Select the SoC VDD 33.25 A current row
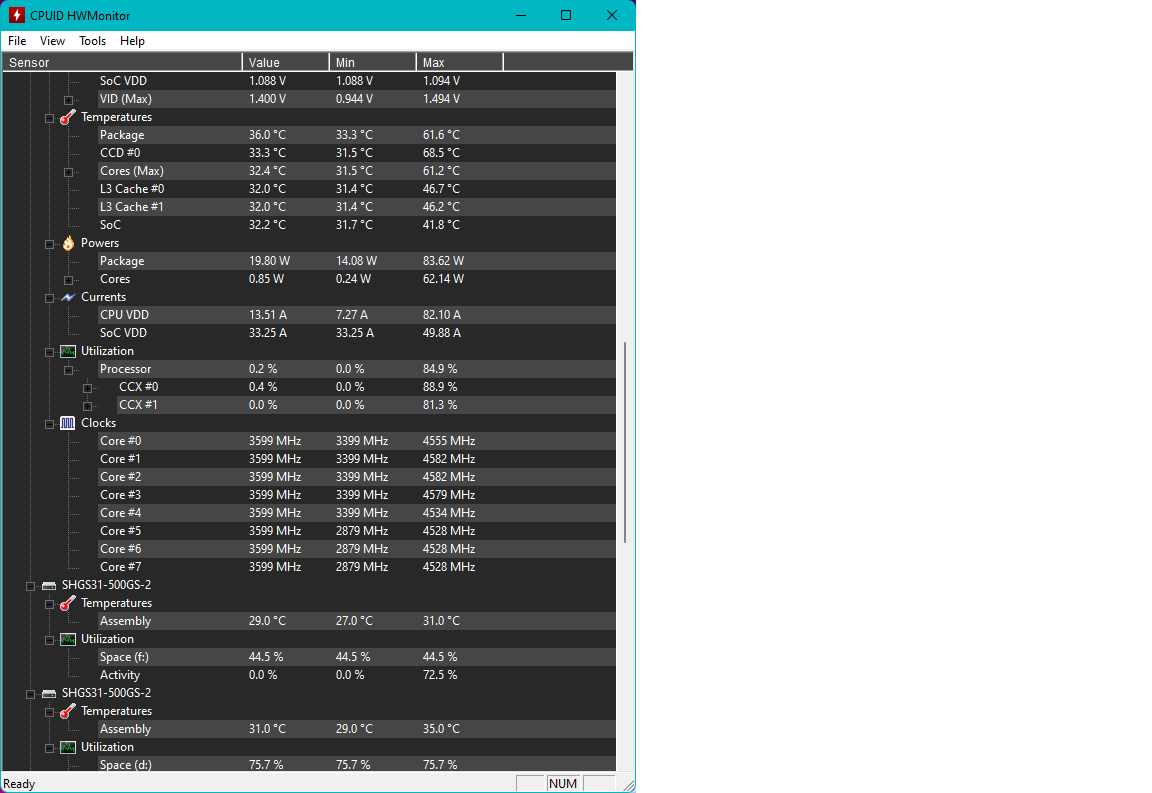1152x793 pixels. coord(357,333)
